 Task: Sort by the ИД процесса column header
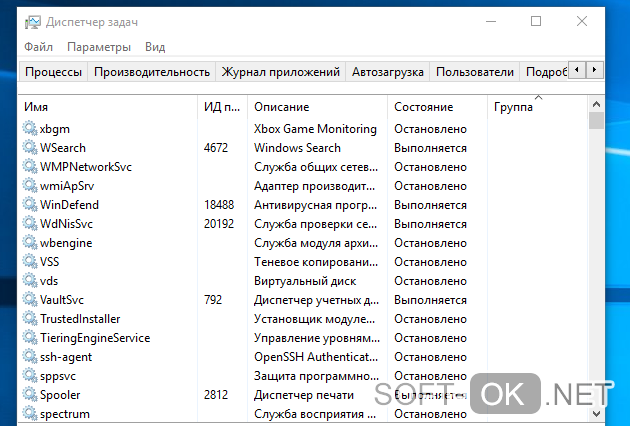point(222,107)
